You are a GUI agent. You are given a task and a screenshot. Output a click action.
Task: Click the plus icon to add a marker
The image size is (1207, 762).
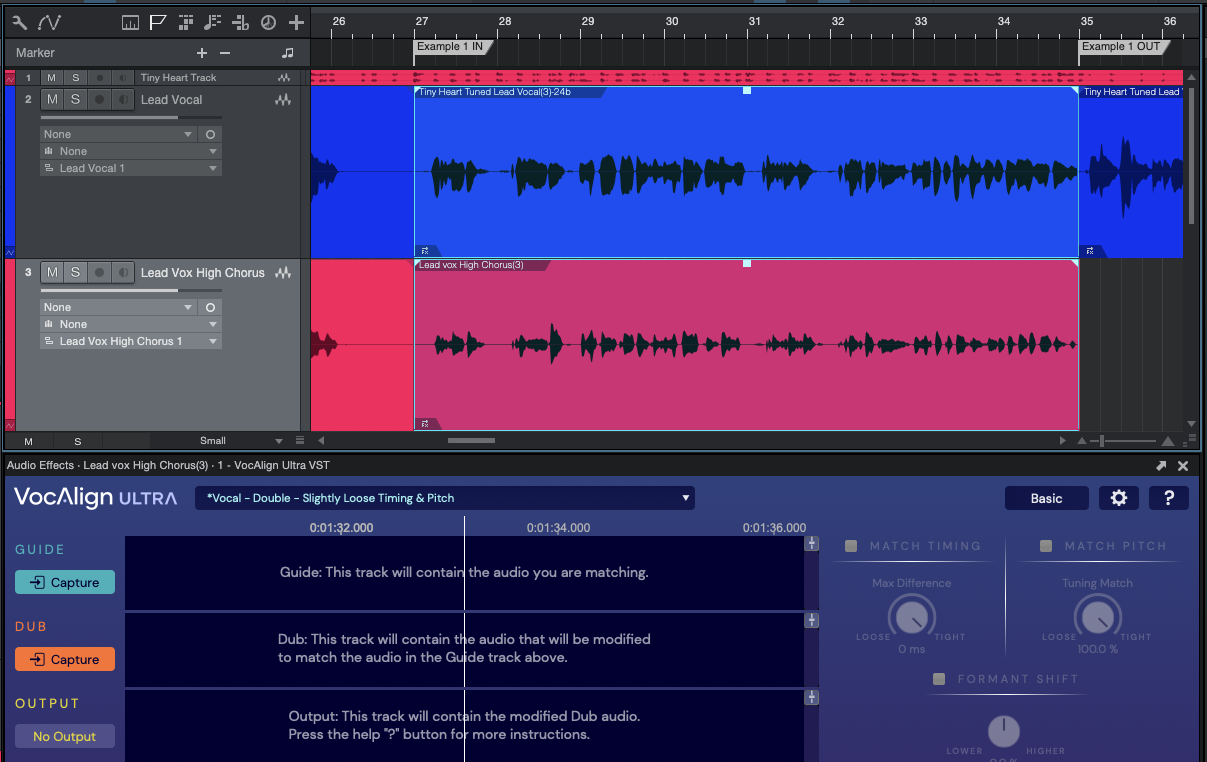201,52
